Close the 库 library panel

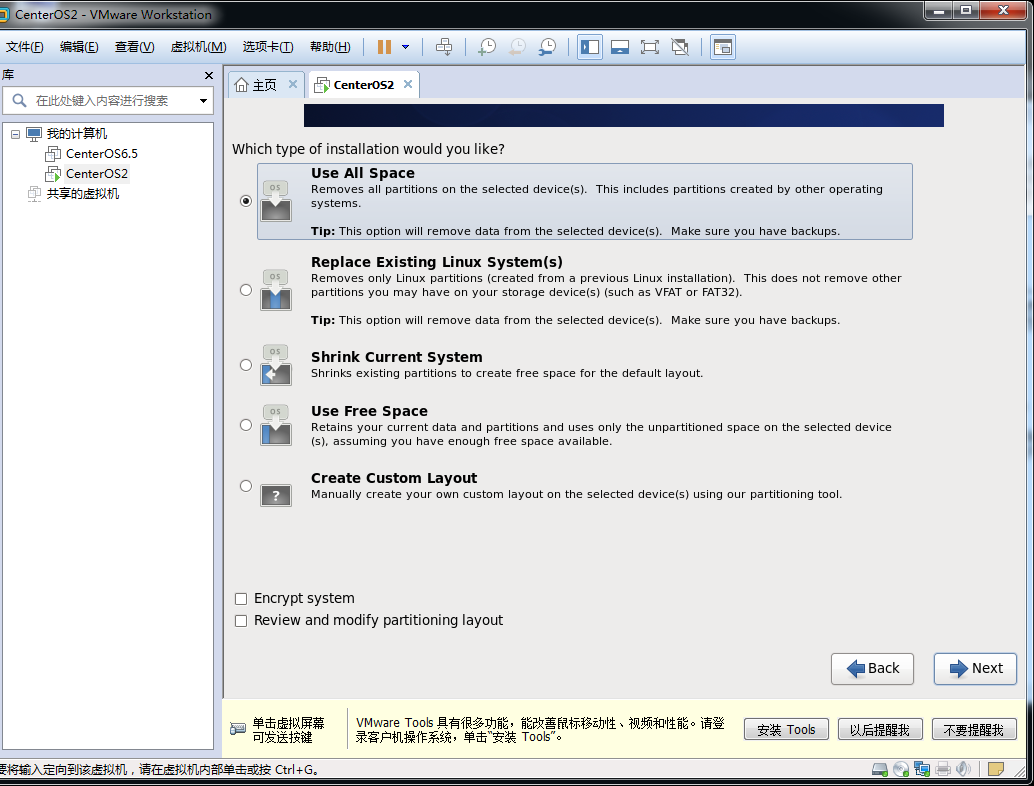click(x=209, y=75)
